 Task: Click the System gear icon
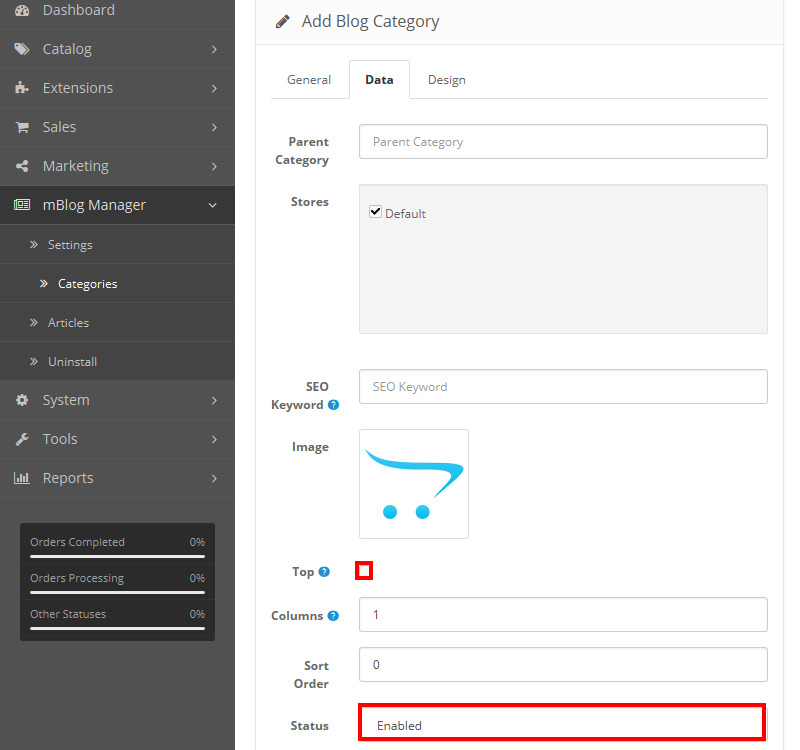point(22,400)
